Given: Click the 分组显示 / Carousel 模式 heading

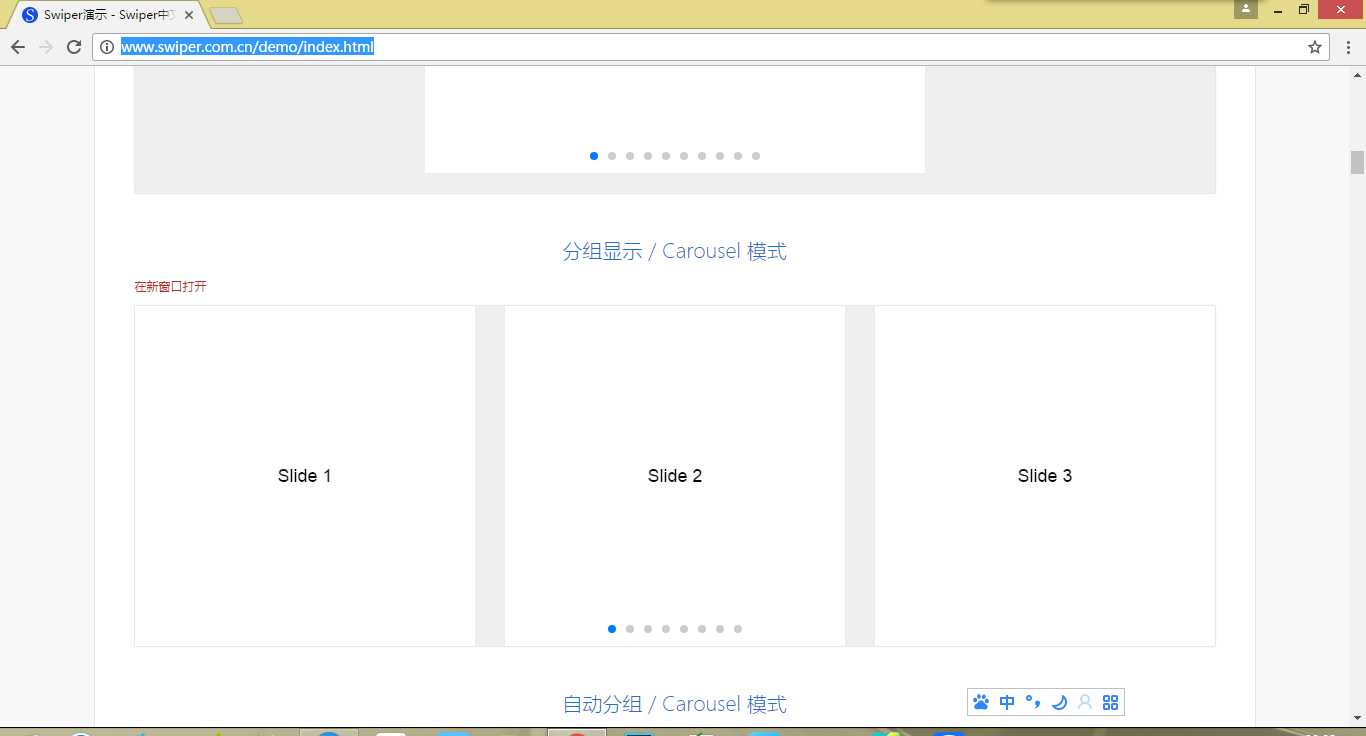Looking at the screenshot, I should click(675, 251).
